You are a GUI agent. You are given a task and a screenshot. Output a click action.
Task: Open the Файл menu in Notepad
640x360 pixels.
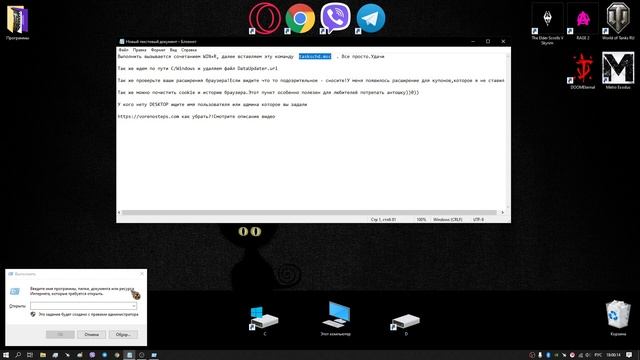coord(123,50)
